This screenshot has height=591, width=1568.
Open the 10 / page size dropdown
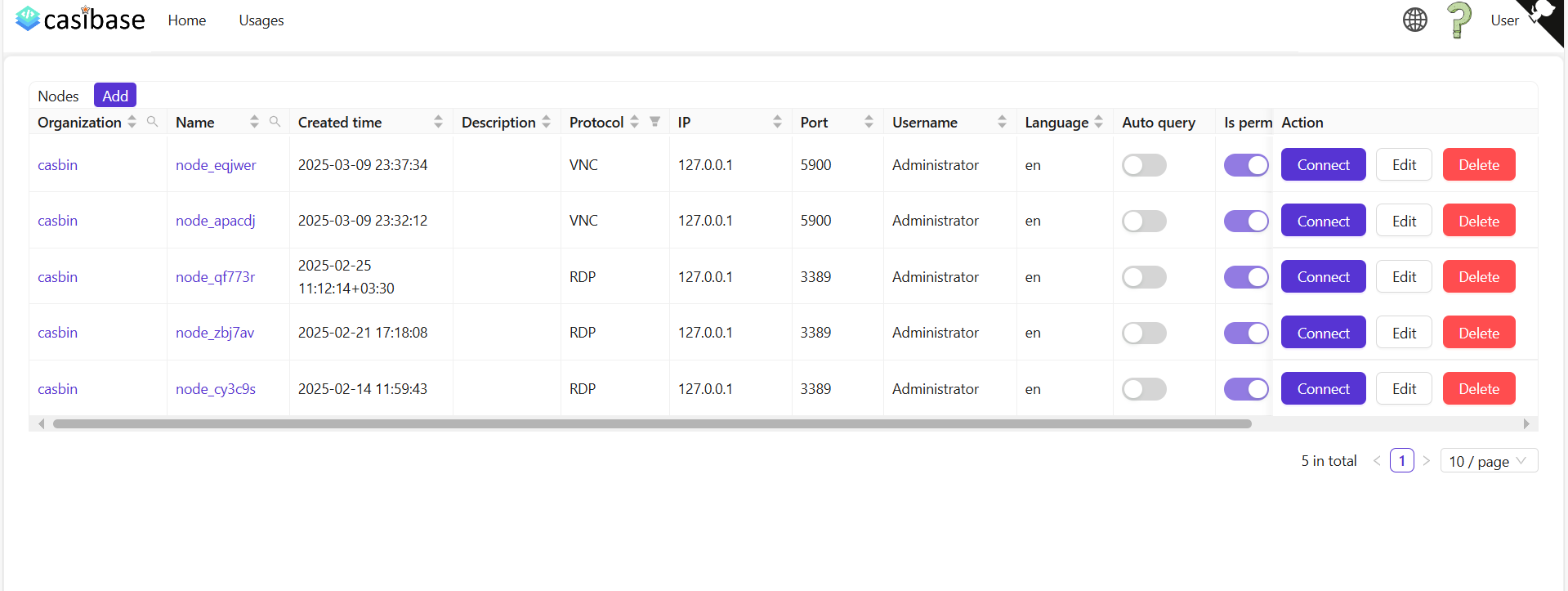(1488, 461)
